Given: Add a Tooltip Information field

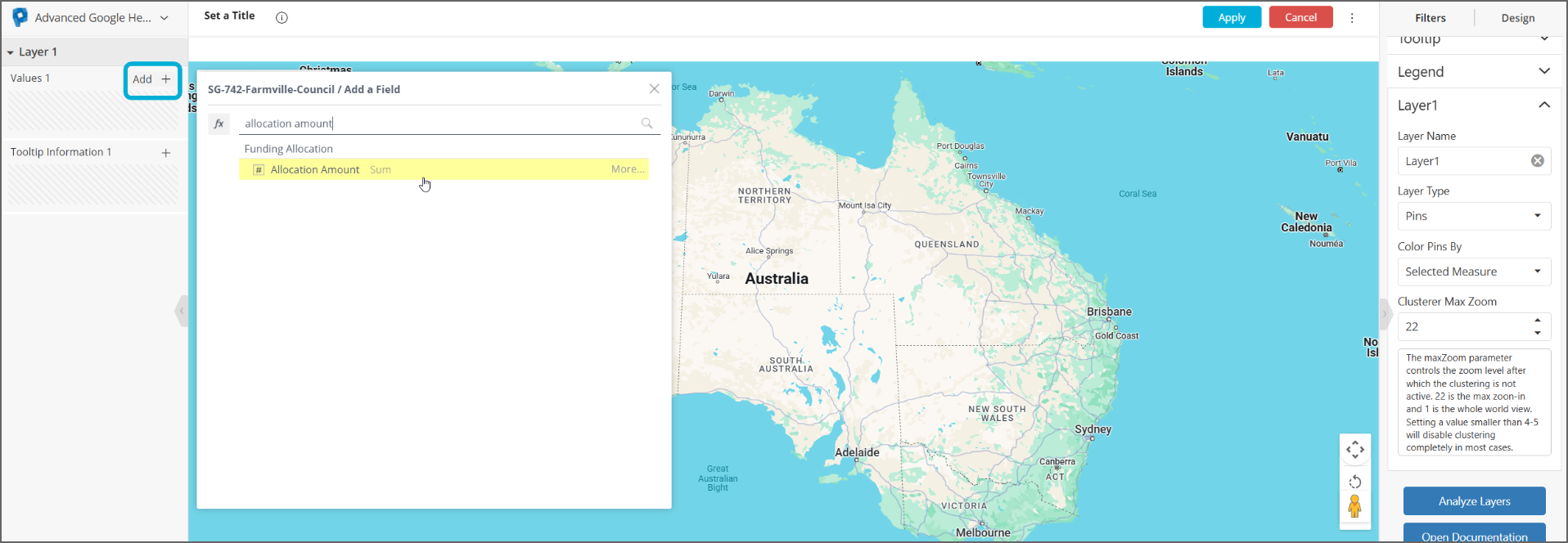Looking at the screenshot, I should pos(166,153).
